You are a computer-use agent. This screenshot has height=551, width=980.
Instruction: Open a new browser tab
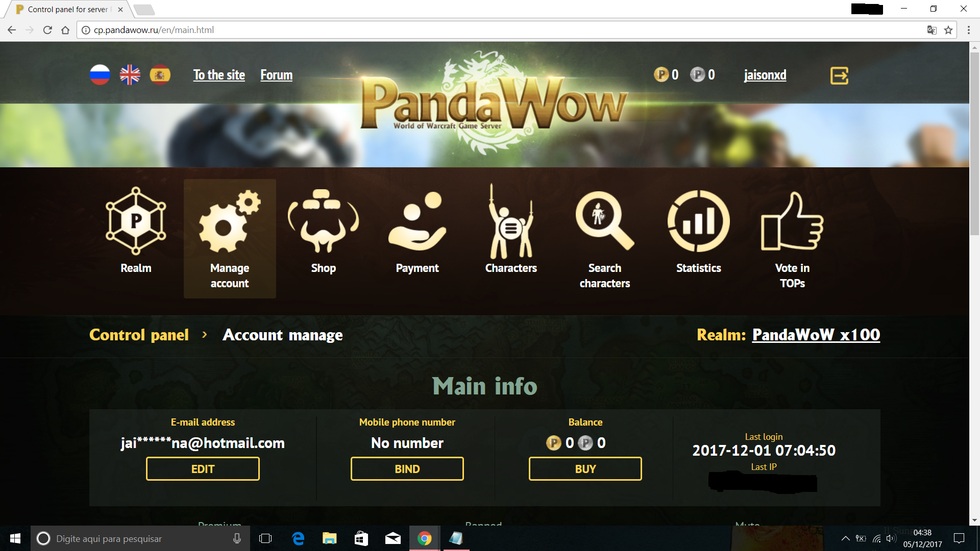pyautogui.click(x=144, y=9)
